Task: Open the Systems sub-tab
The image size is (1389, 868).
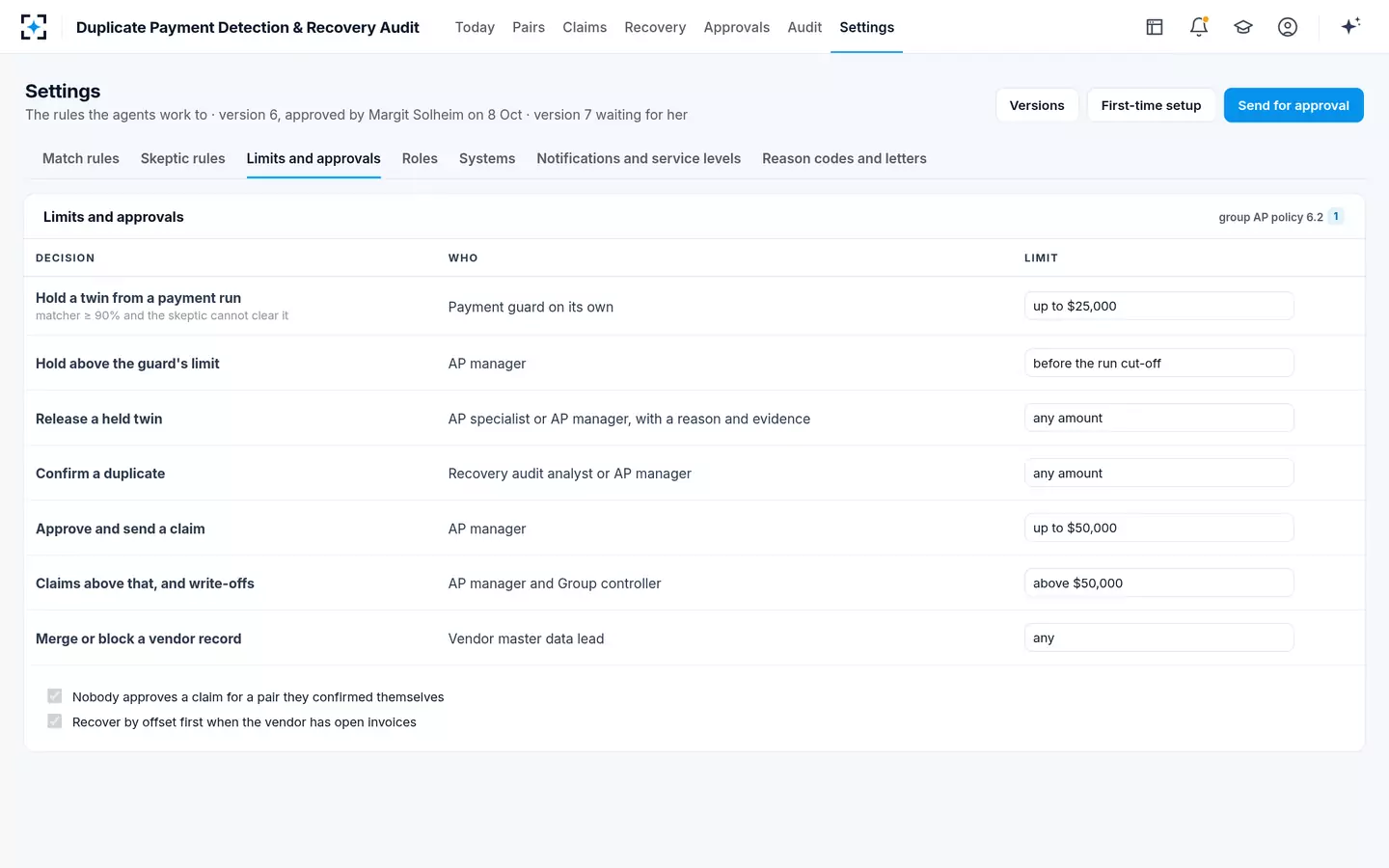Action: coord(487,158)
